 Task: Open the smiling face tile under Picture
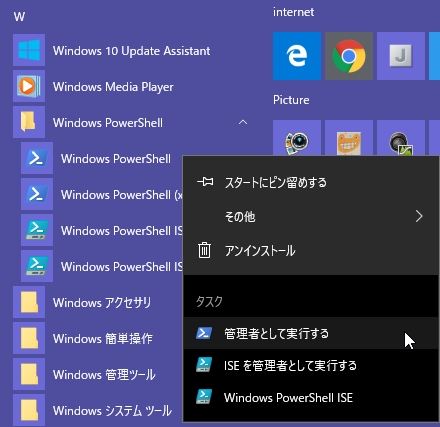click(349, 138)
